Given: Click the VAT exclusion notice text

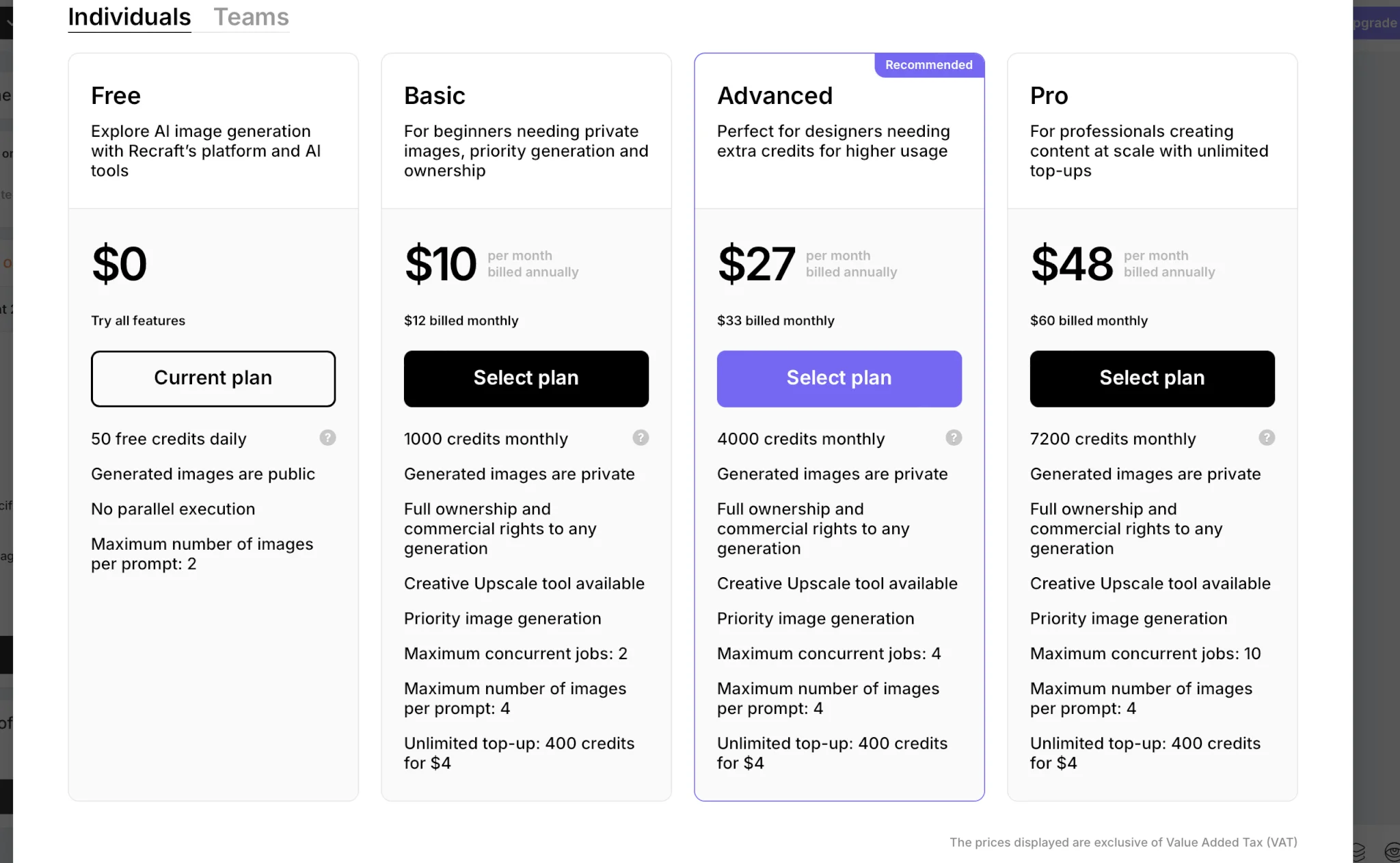Looking at the screenshot, I should 1122,842.
